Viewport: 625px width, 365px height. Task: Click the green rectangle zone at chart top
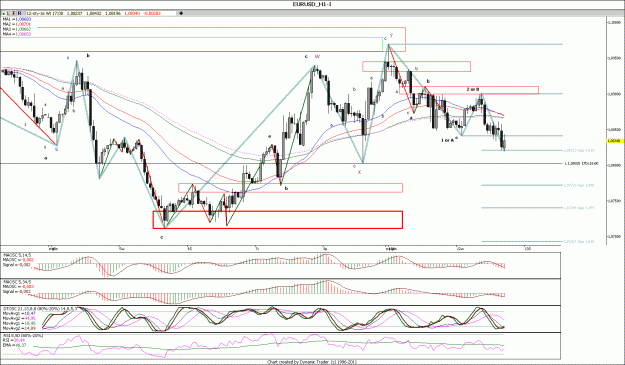[191, 44]
